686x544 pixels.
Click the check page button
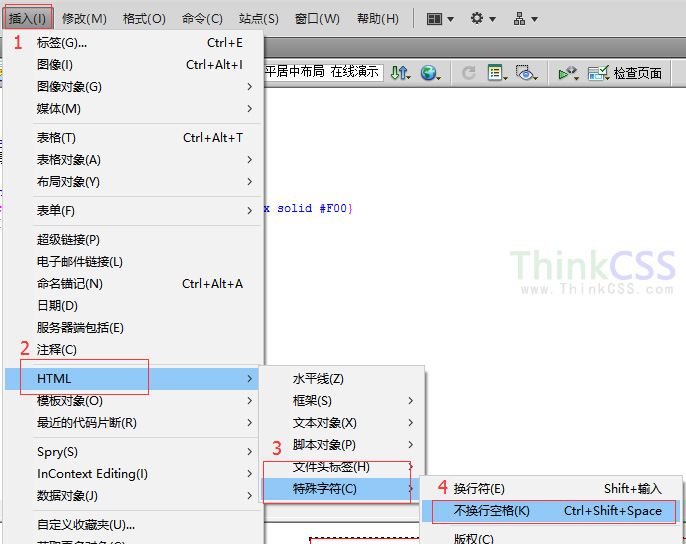tap(625, 73)
